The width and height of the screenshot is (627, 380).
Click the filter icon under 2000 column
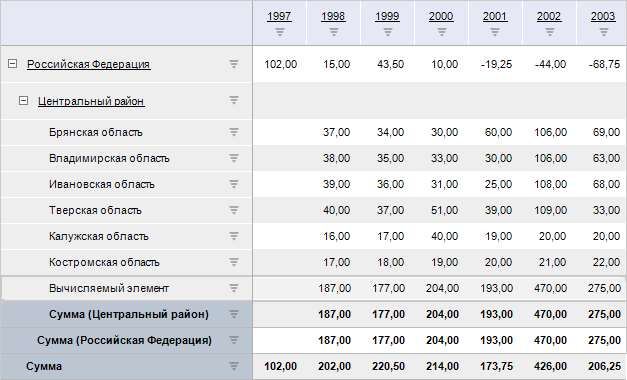[x=442, y=32]
